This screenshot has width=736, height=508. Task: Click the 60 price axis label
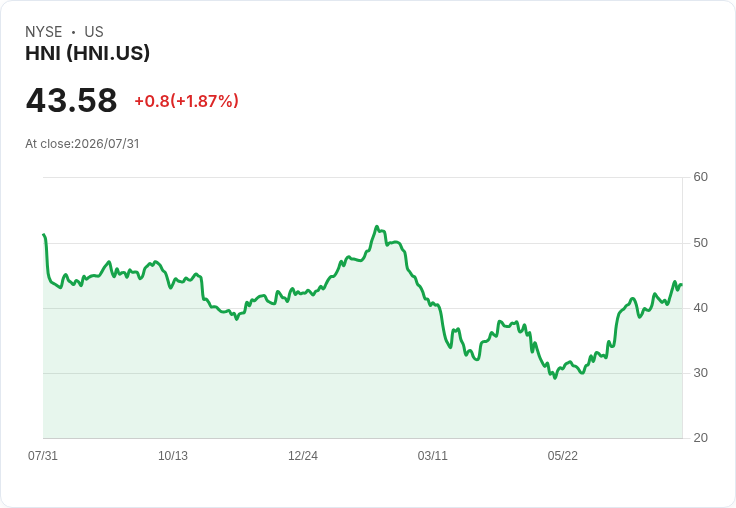coord(700,177)
